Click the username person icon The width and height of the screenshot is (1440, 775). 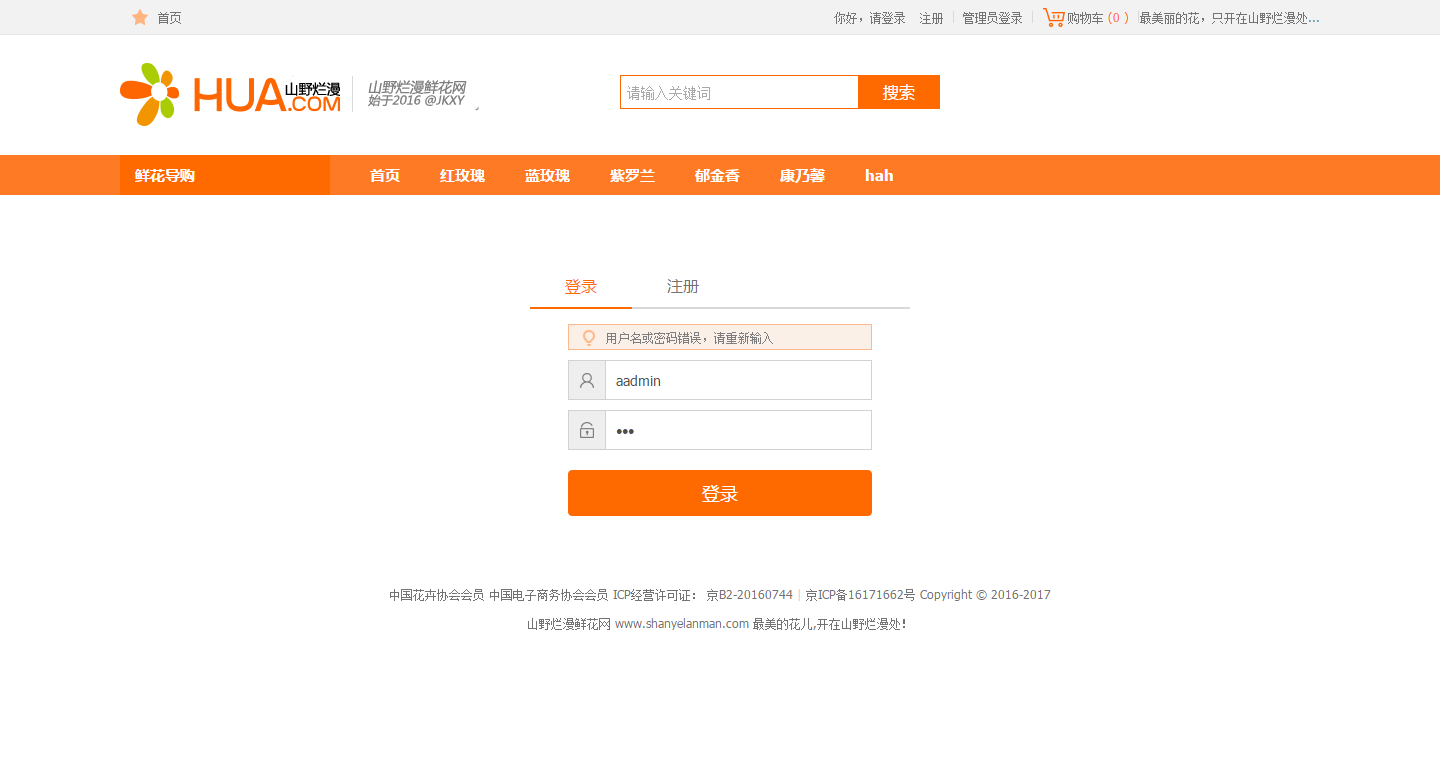click(587, 380)
